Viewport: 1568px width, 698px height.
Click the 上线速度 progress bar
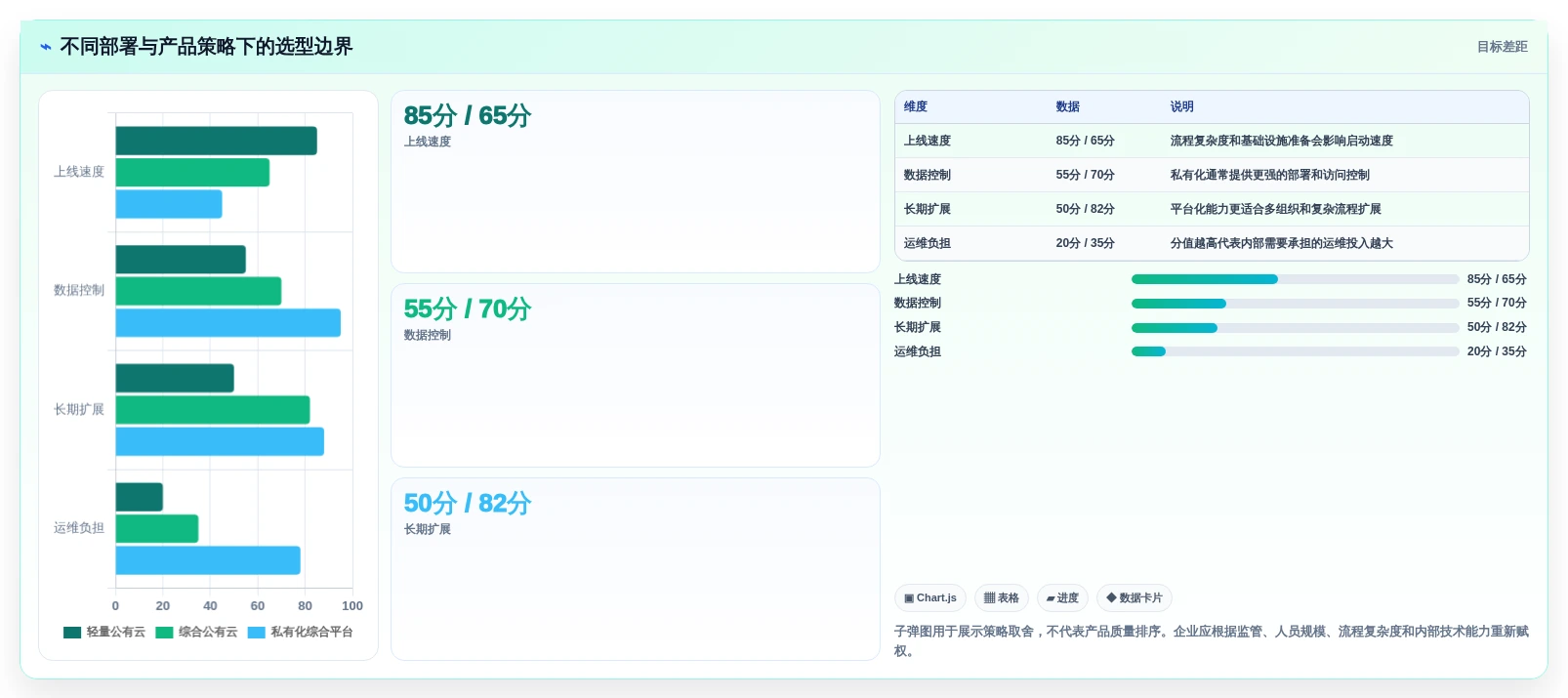click(x=1295, y=279)
